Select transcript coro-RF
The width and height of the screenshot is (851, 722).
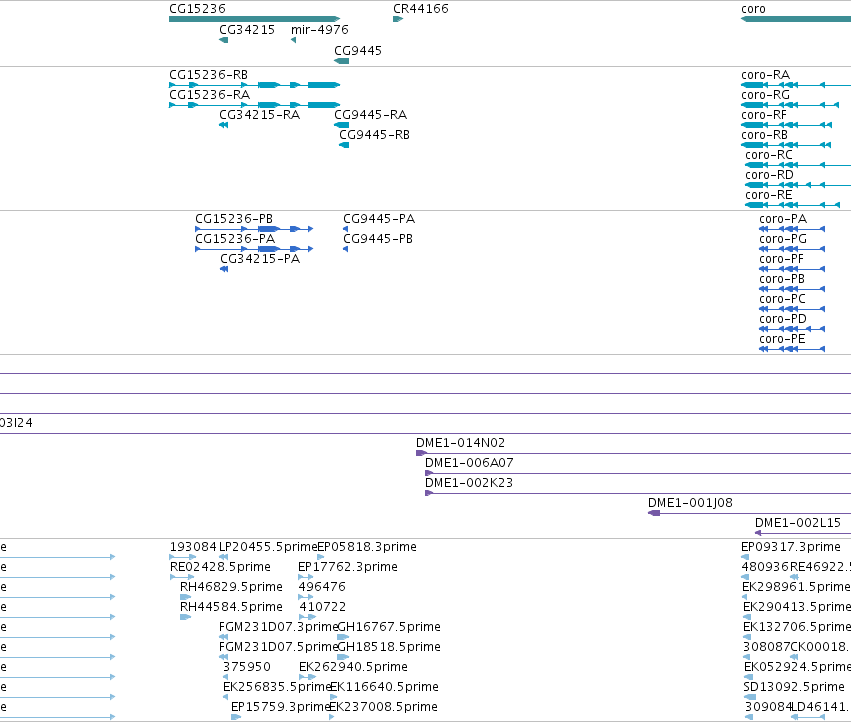click(786, 125)
